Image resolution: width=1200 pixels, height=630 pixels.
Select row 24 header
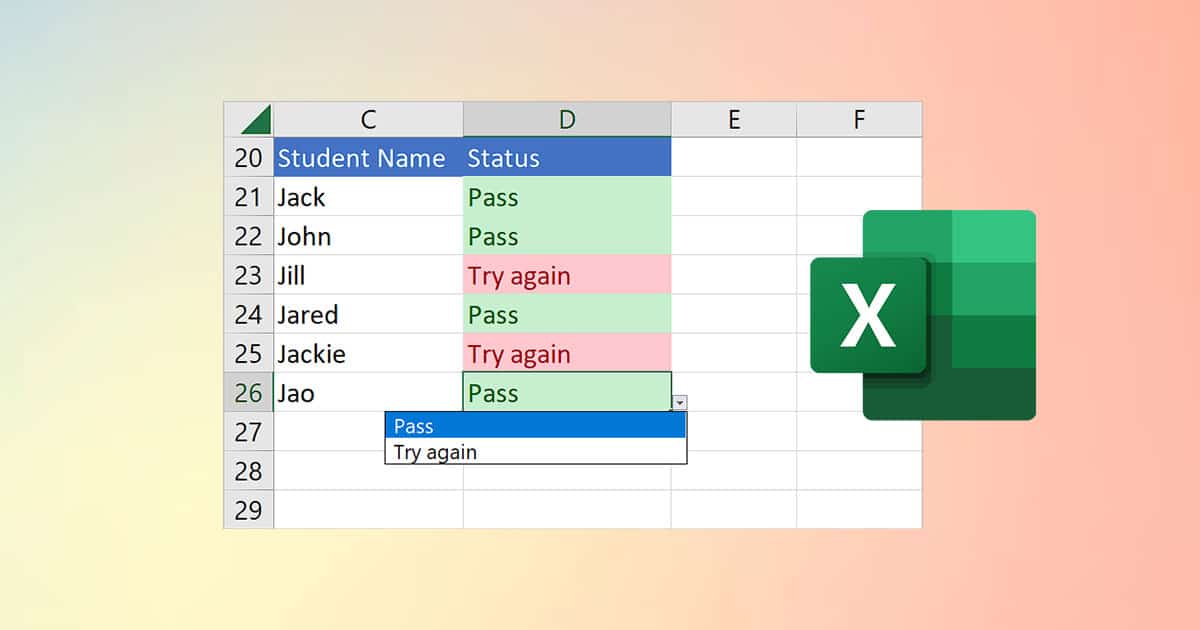click(x=248, y=313)
